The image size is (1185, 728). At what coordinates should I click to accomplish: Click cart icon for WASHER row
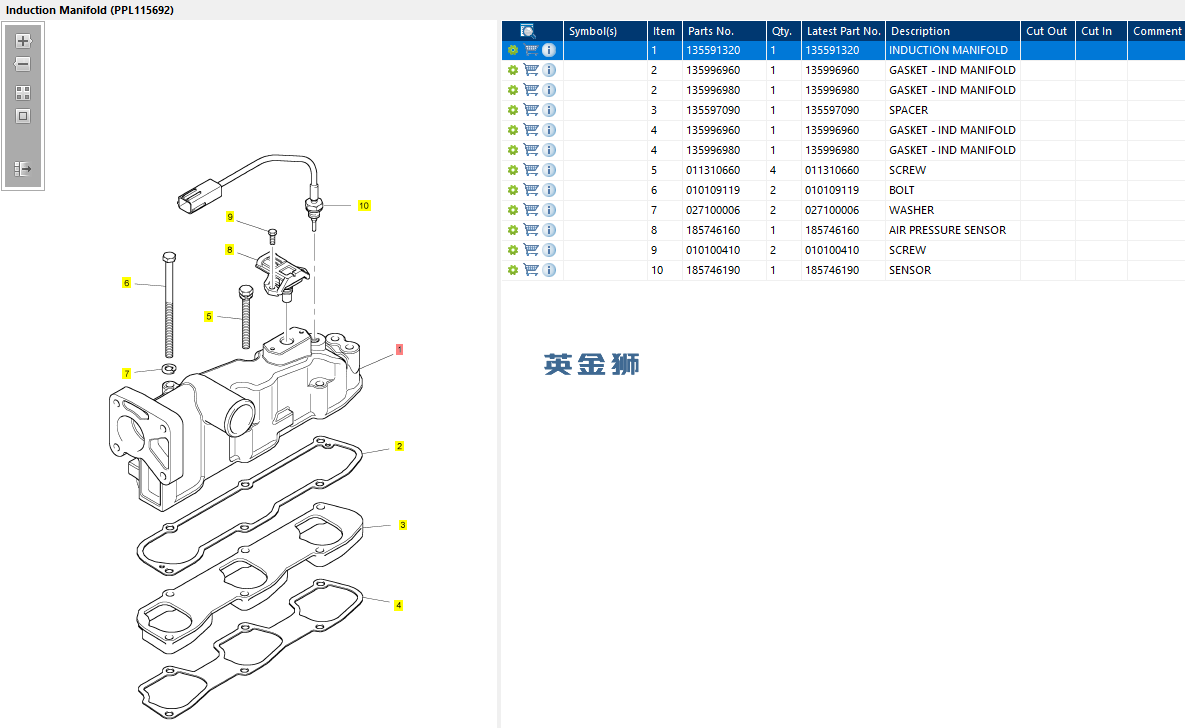tap(531, 210)
